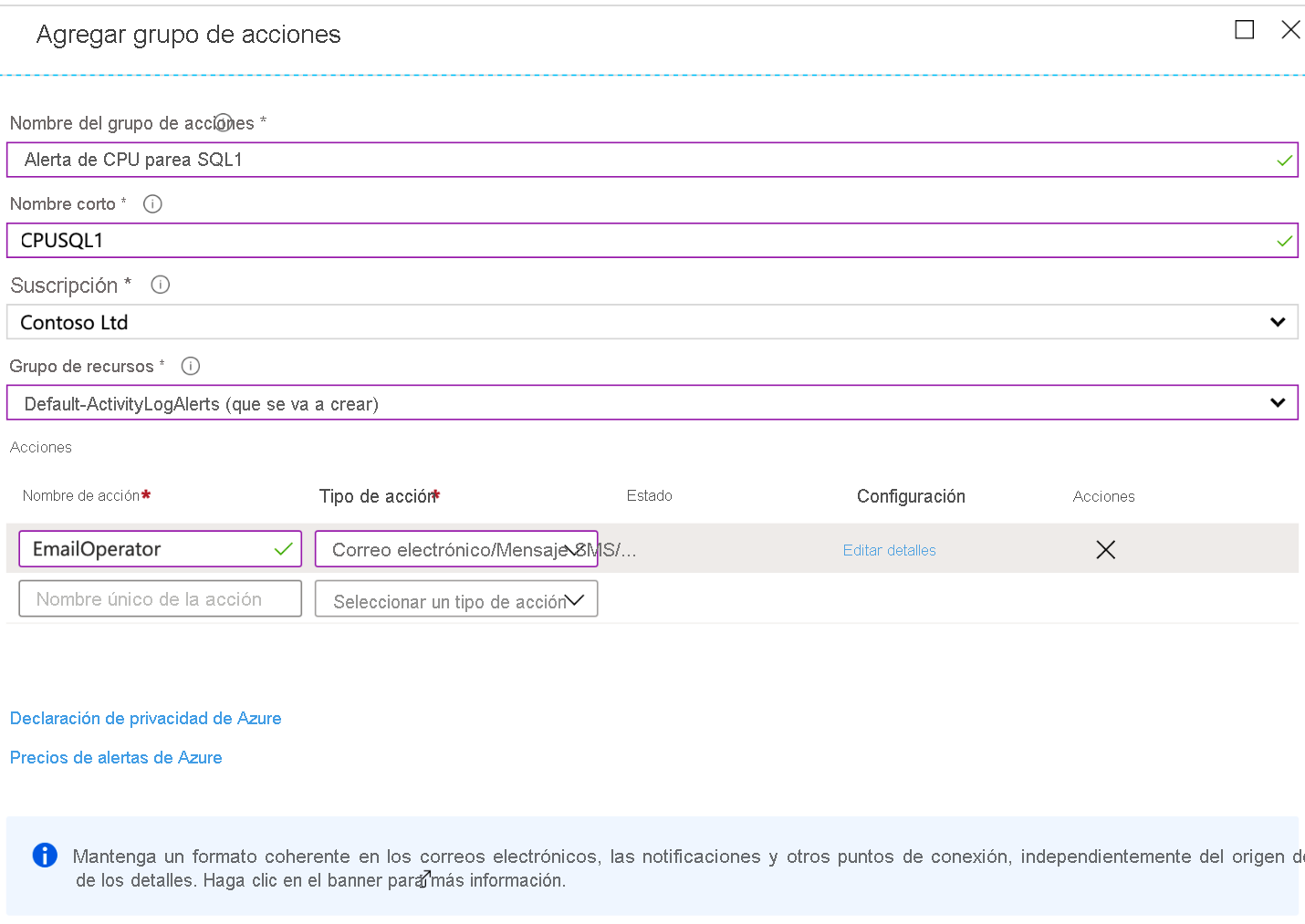Viewport: 1305px width, 924px height.
Task: Open Seleccionar un tipo de acción dropdown
Action: pyautogui.click(x=456, y=599)
